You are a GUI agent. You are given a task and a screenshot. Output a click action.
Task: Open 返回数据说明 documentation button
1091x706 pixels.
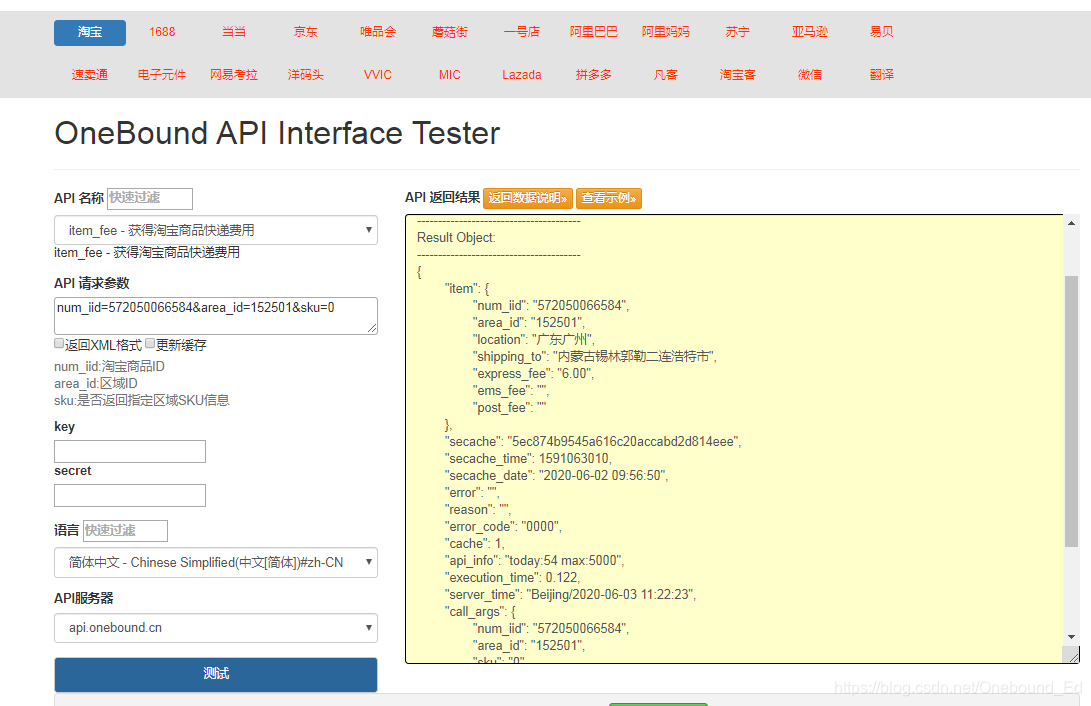click(528, 198)
